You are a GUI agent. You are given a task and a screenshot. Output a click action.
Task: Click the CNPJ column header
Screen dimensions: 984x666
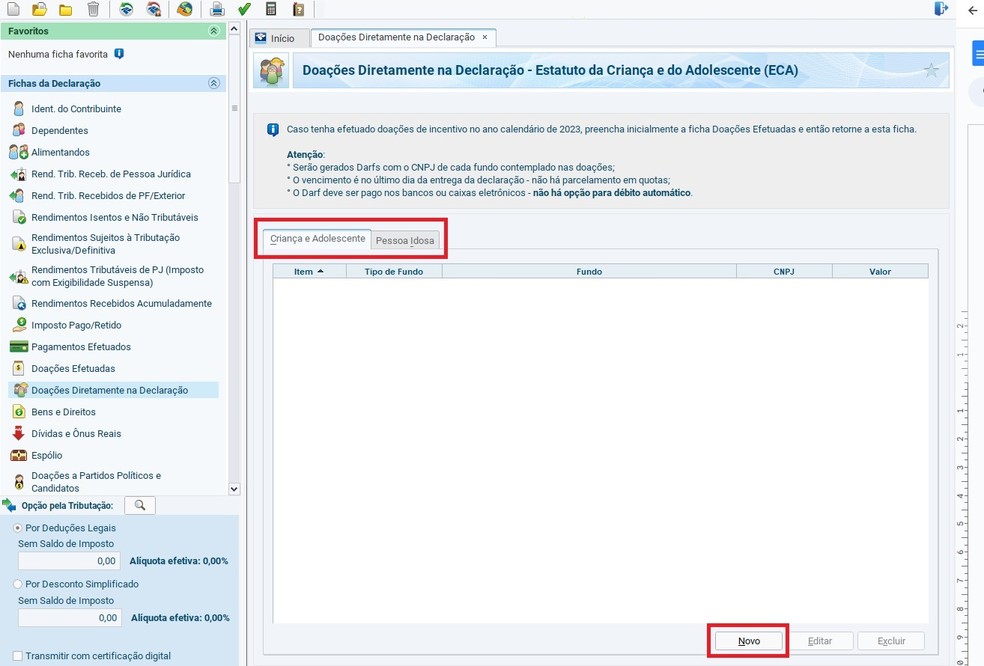tap(784, 272)
